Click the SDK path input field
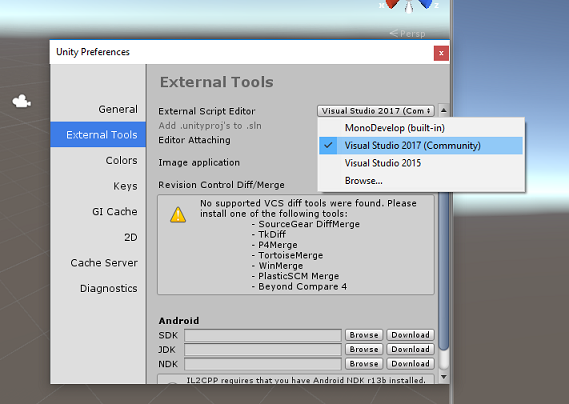 [263, 335]
